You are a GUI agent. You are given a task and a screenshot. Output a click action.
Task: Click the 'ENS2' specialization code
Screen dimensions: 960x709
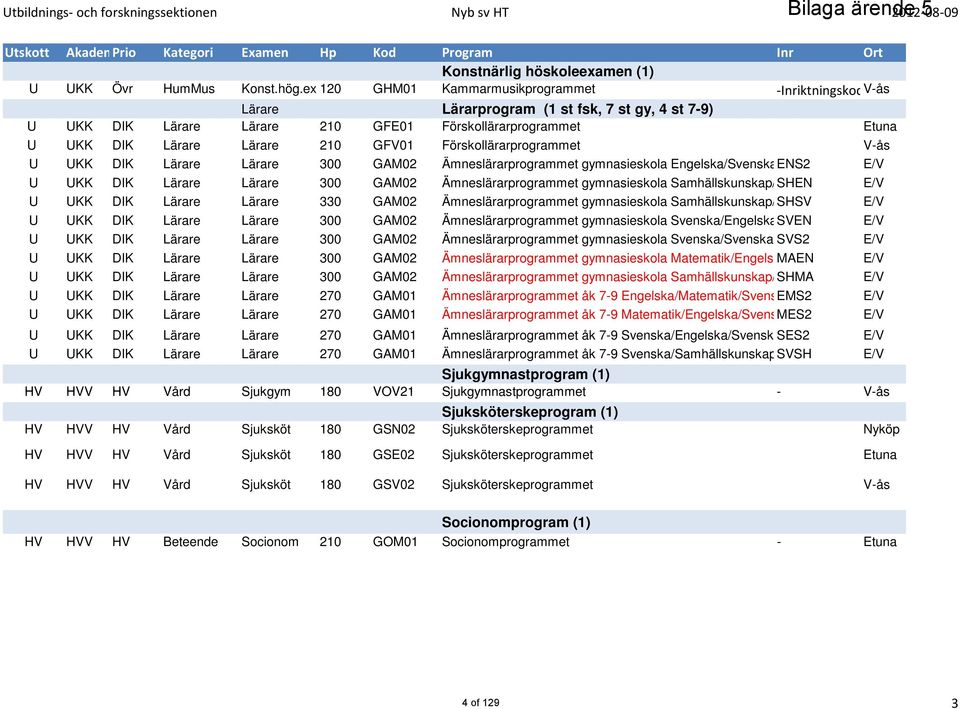(793, 164)
